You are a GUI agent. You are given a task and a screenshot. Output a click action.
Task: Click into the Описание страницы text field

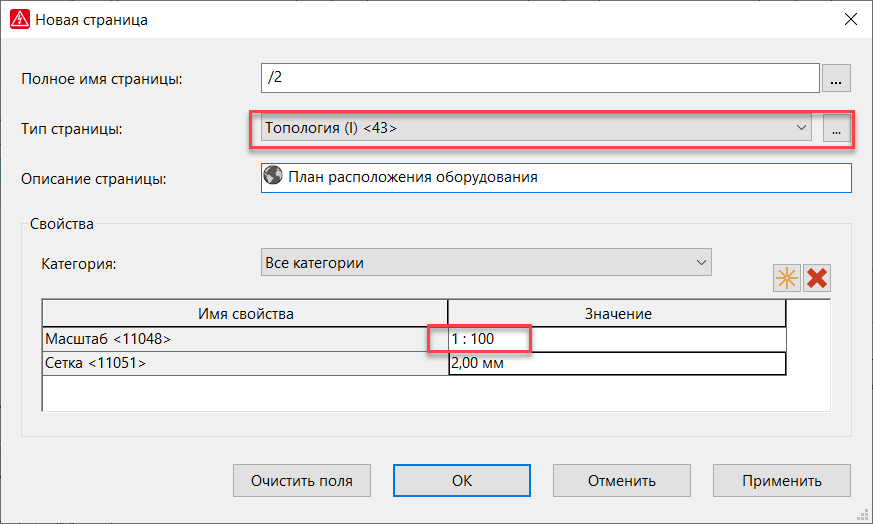(x=556, y=178)
